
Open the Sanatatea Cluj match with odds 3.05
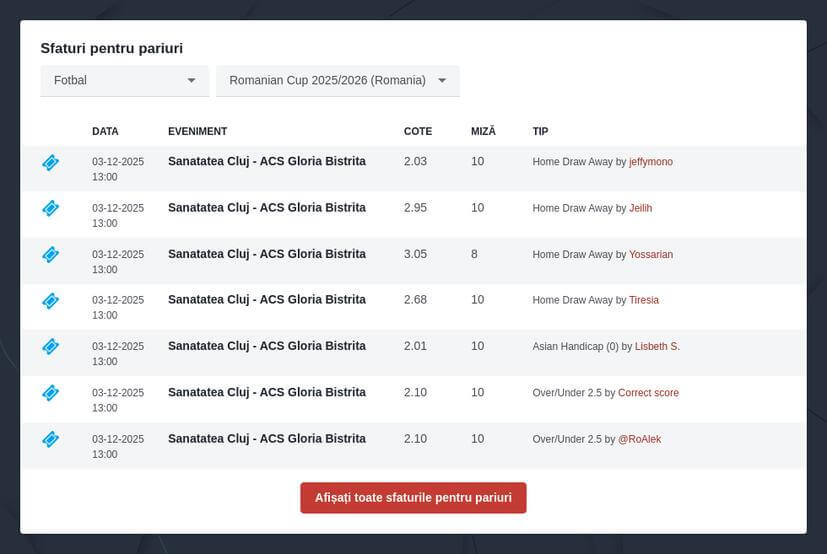[x=266, y=254]
